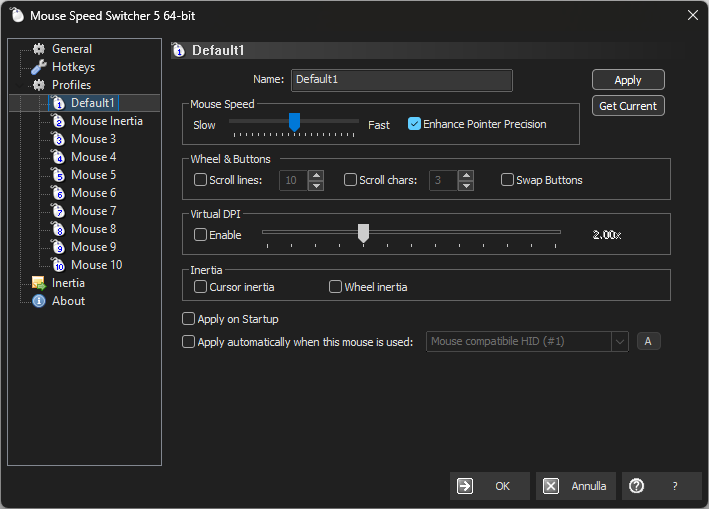Click in the profile Name text field

pos(402,80)
